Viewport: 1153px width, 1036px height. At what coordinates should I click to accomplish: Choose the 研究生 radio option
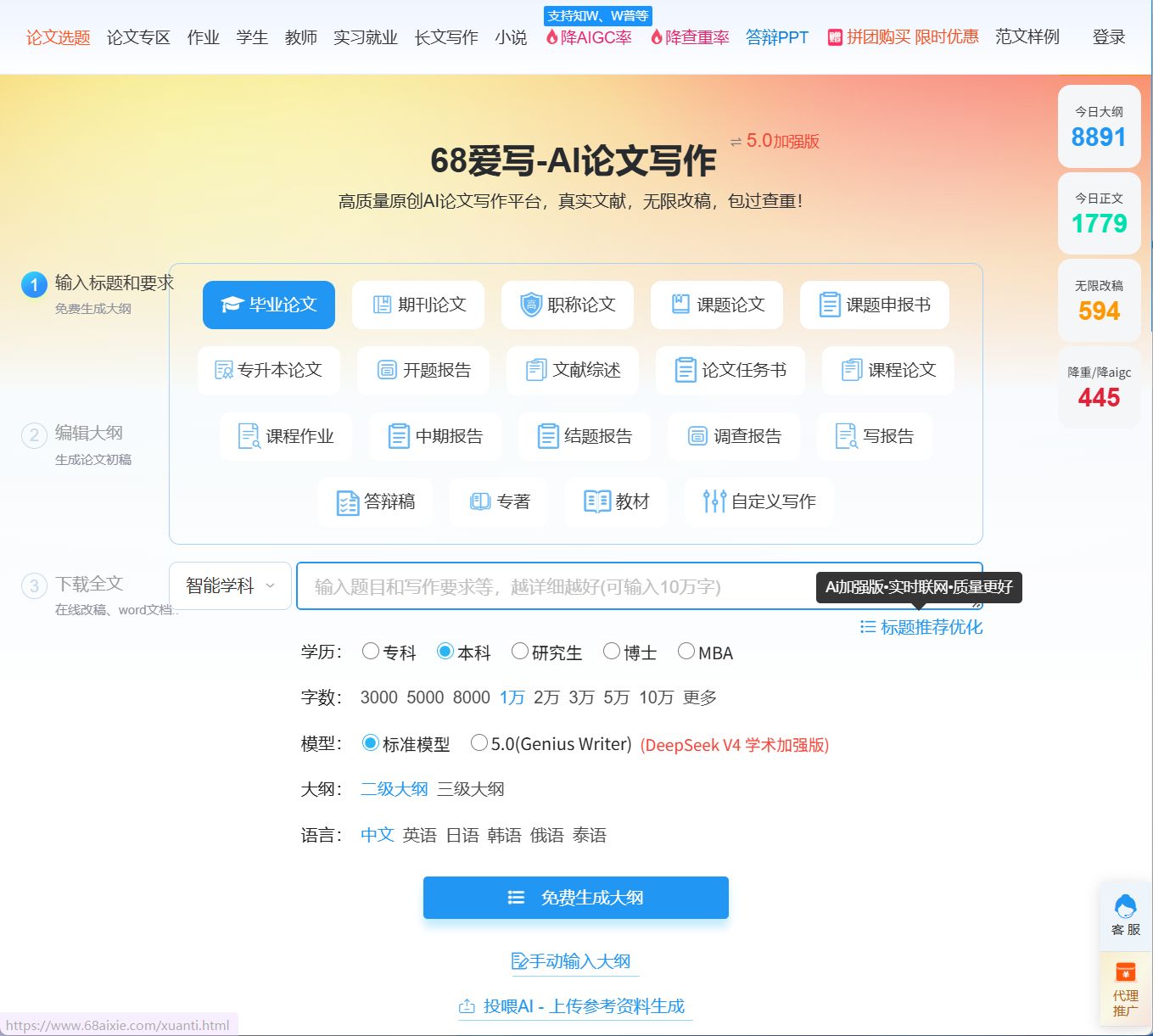pos(519,652)
